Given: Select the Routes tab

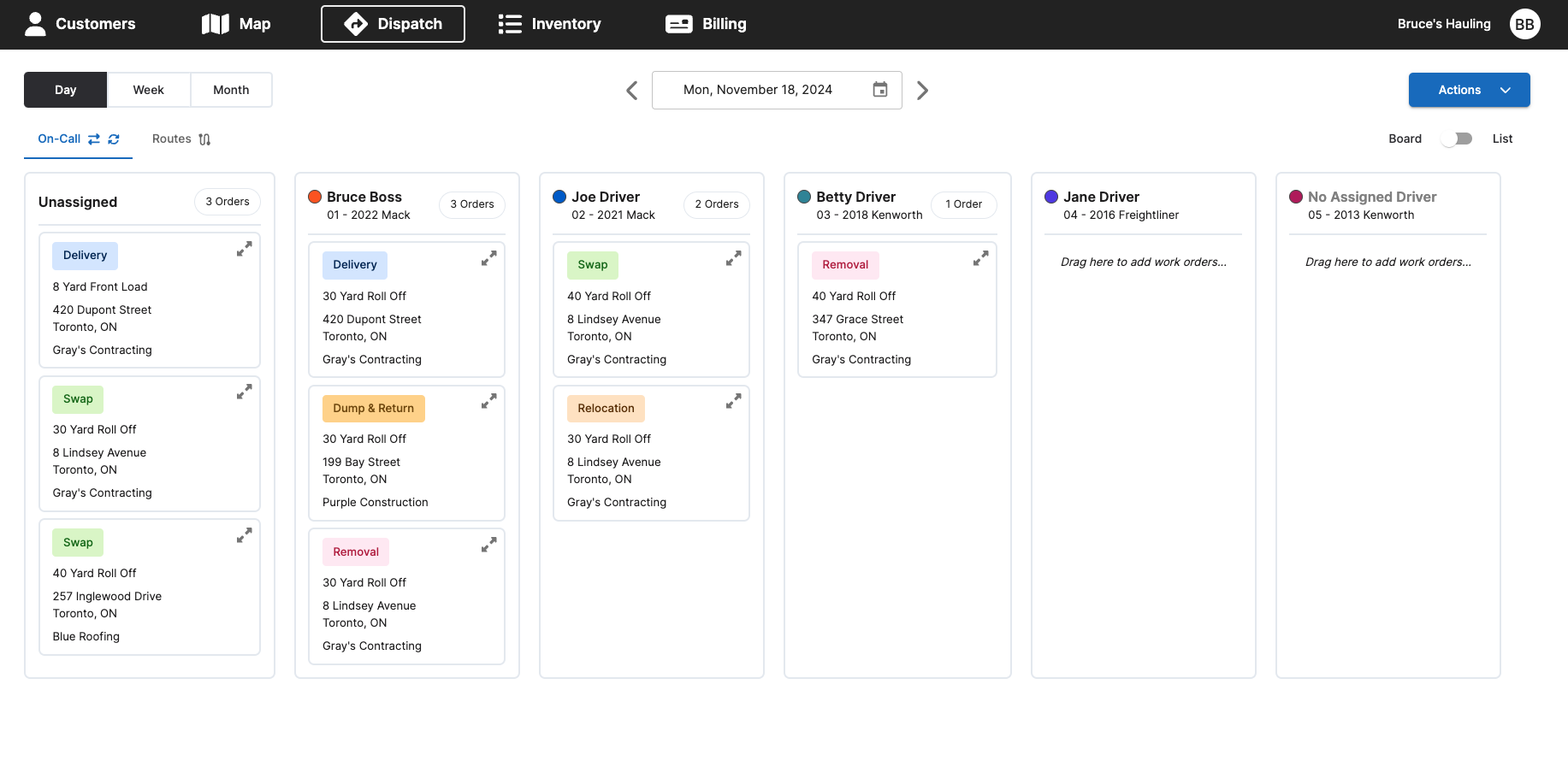Looking at the screenshot, I should (x=172, y=139).
